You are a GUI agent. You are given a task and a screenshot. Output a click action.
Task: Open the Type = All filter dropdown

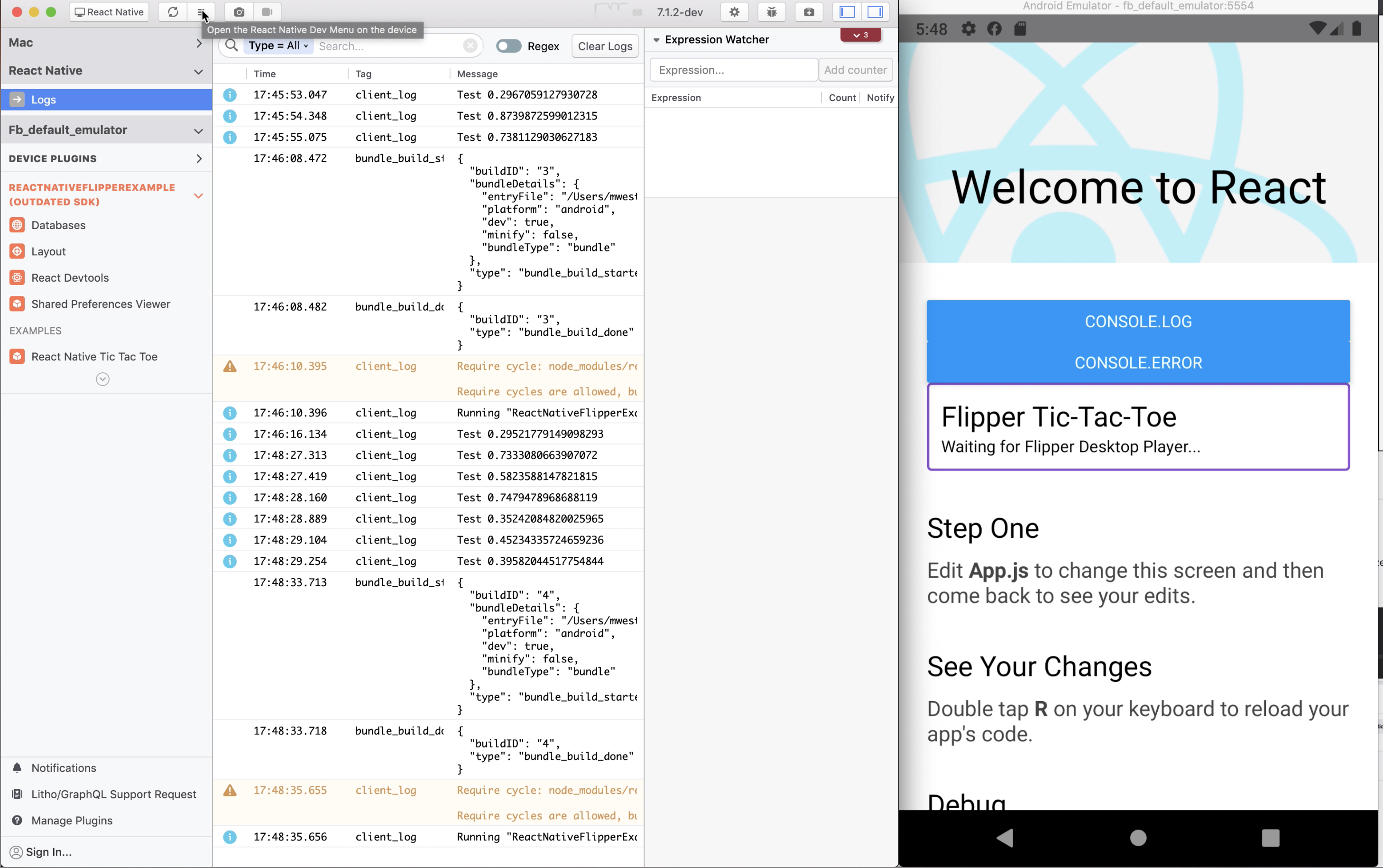click(x=278, y=46)
